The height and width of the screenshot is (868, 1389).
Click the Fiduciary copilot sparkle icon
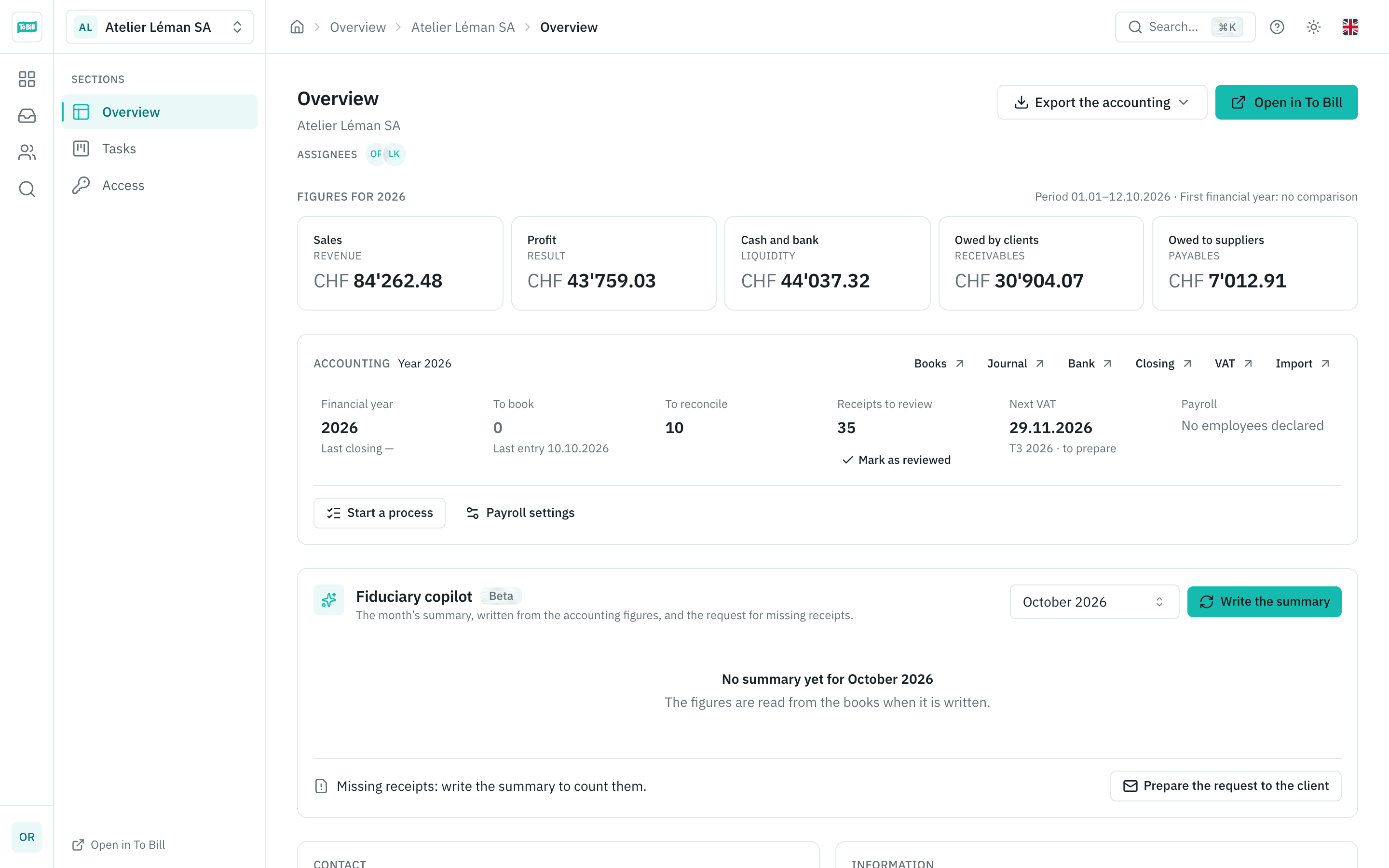[329, 600]
